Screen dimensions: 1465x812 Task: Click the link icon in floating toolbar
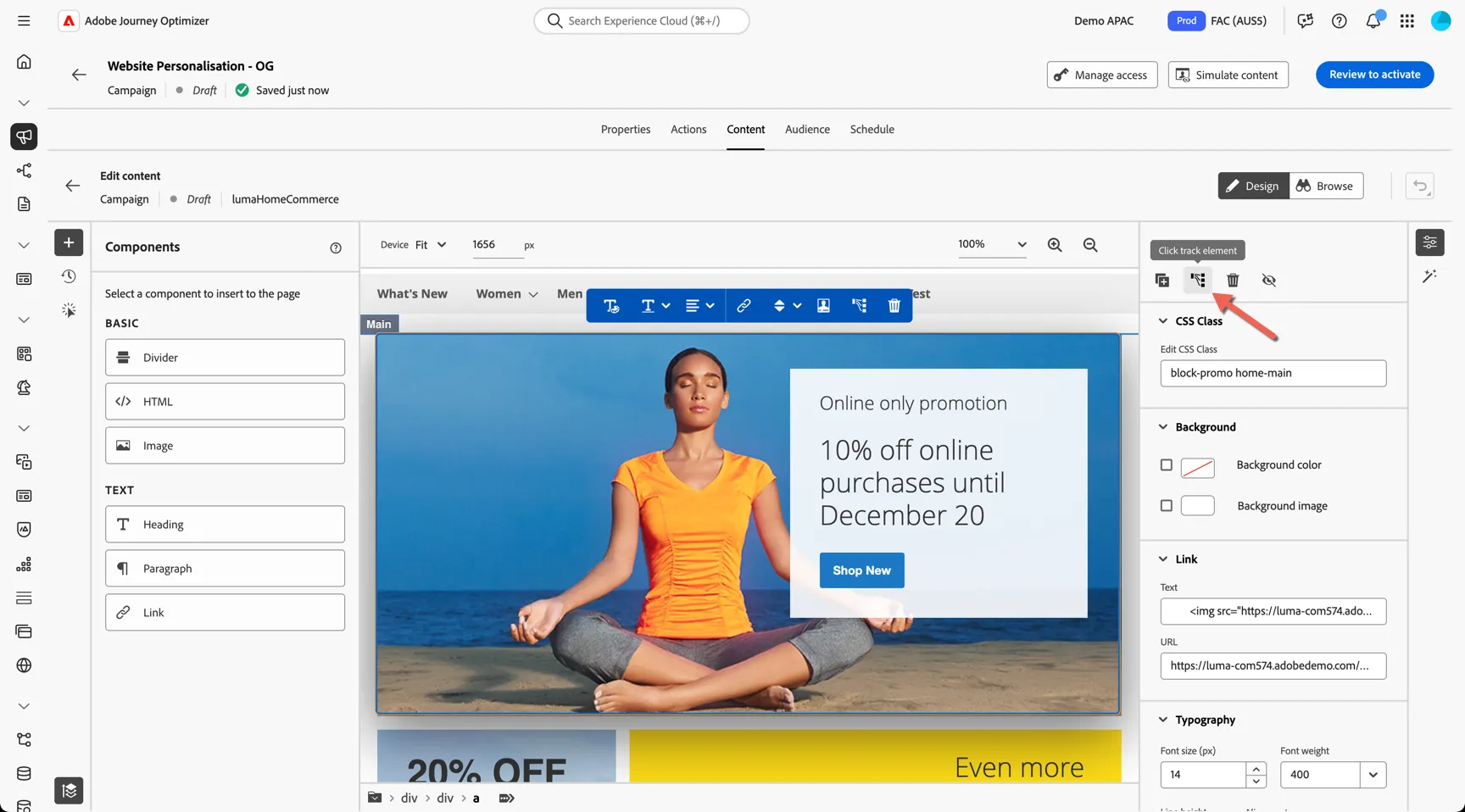click(744, 305)
